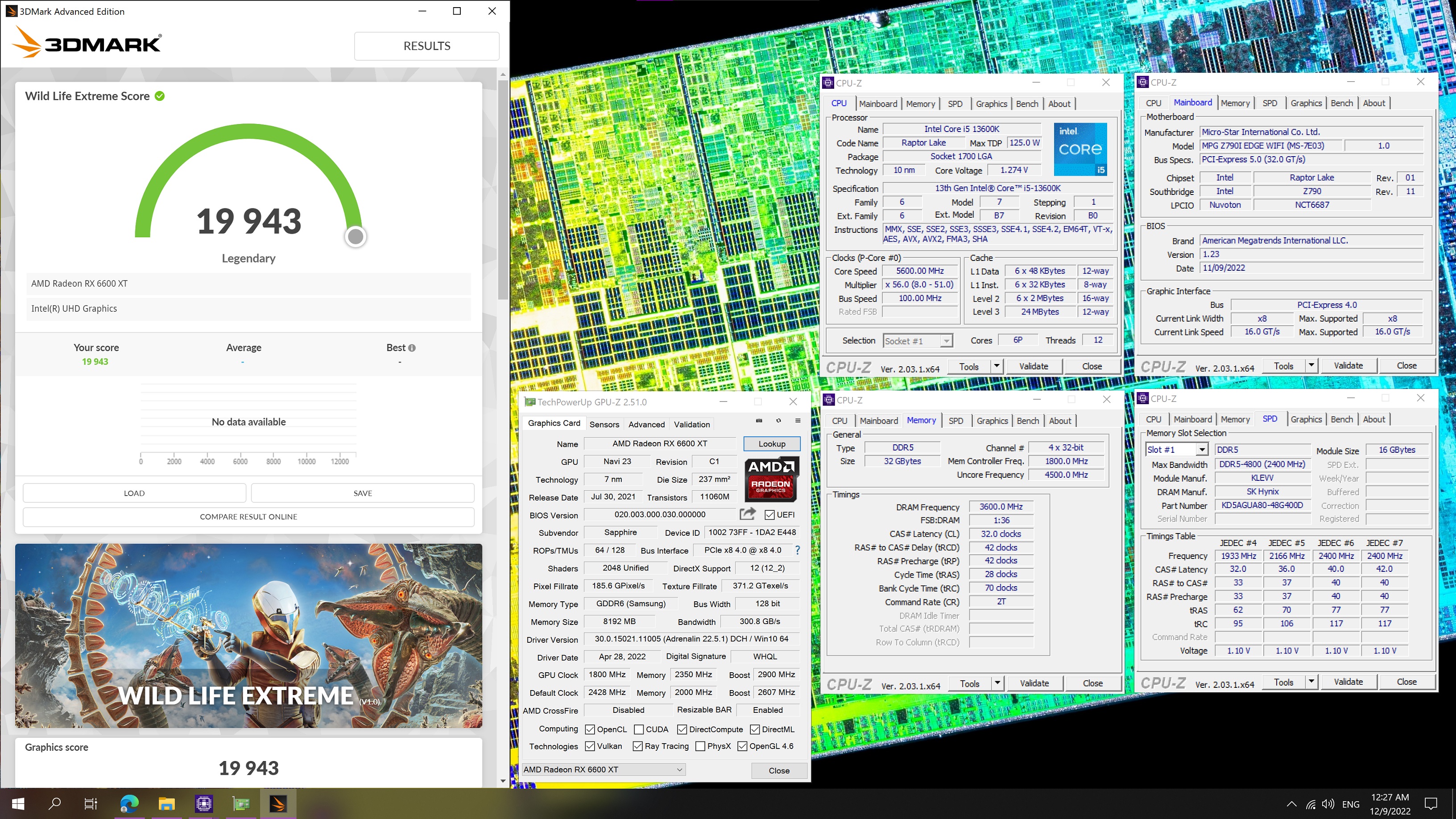Open the taskbar clock and date
This screenshot has width=1456, height=819.
(x=1389, y=804)
